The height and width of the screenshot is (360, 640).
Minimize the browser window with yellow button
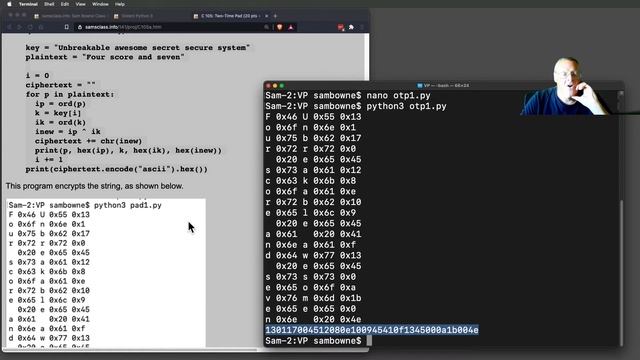17,15
